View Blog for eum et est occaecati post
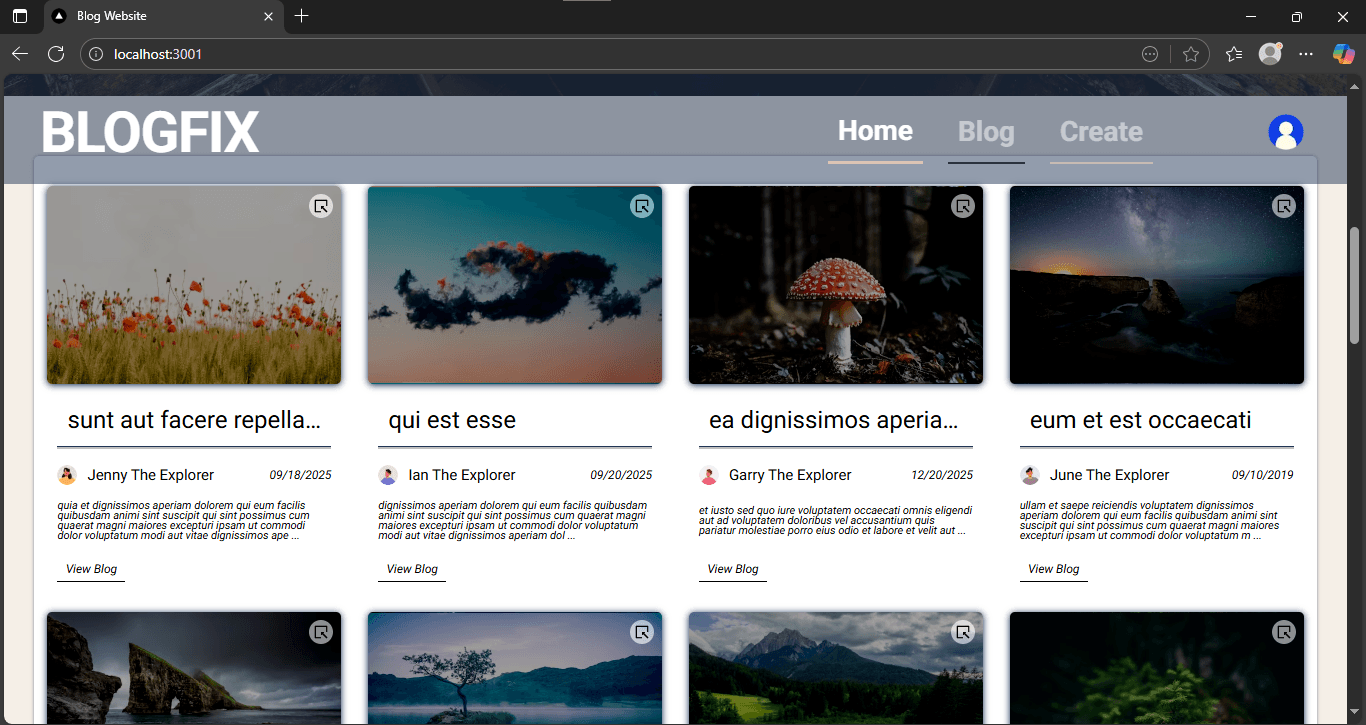 click(x=1054, y=569)
